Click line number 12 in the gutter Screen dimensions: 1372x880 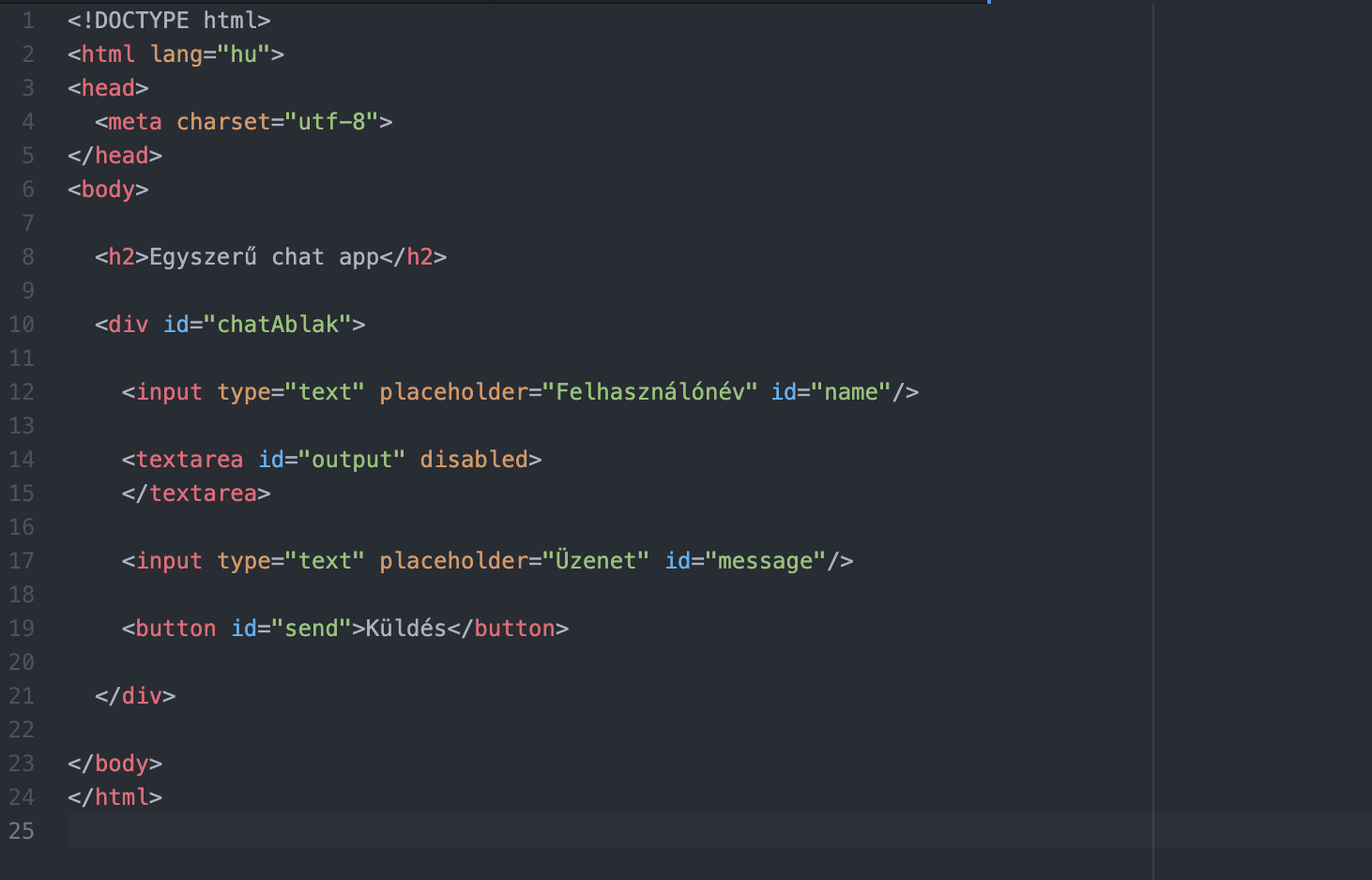[22, 392]
